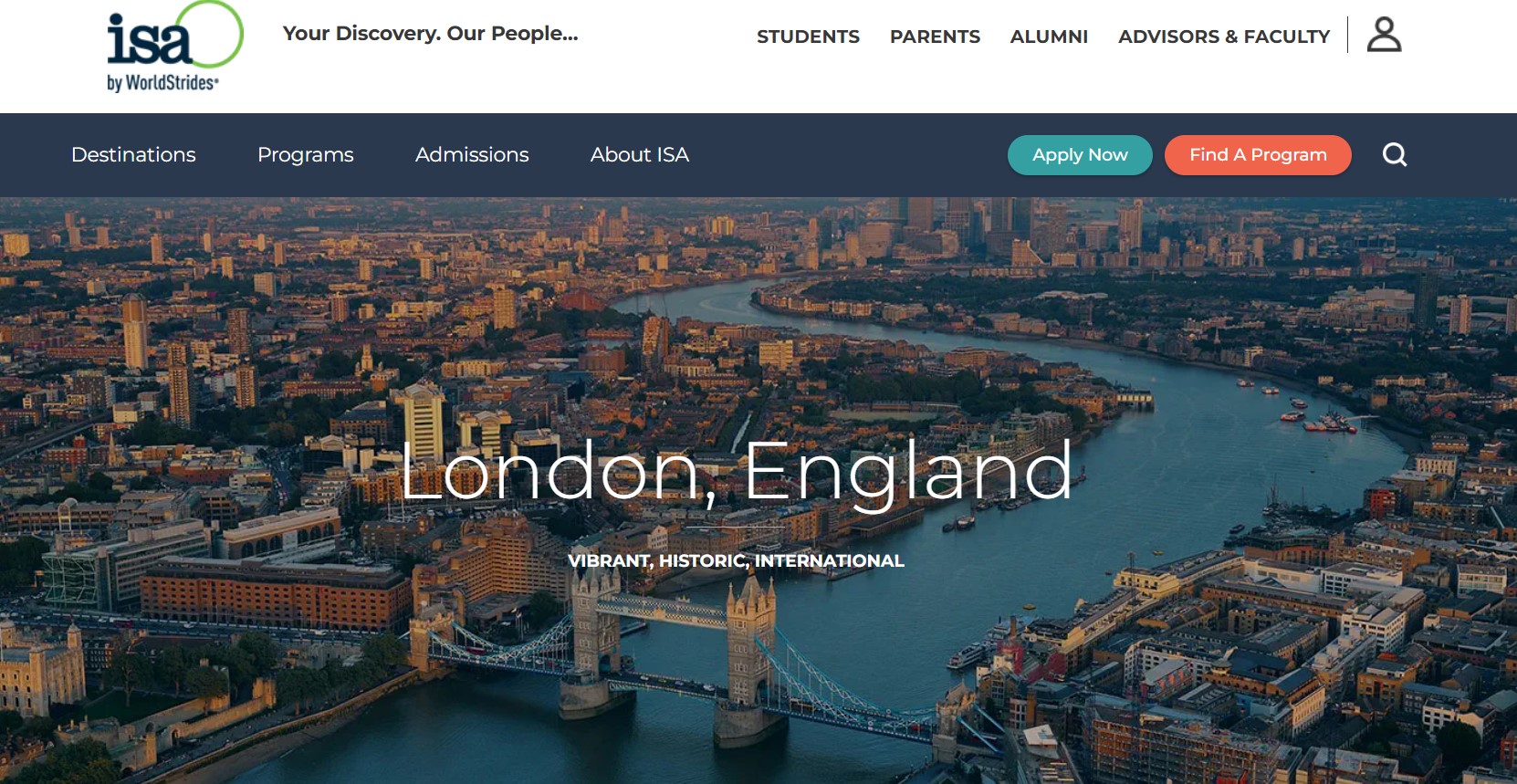Click the 'Your Discovery. Our People...' tagline
The width and height of the screenshot is (1517, 784).
pyautogui.click(x=430, y=34)
